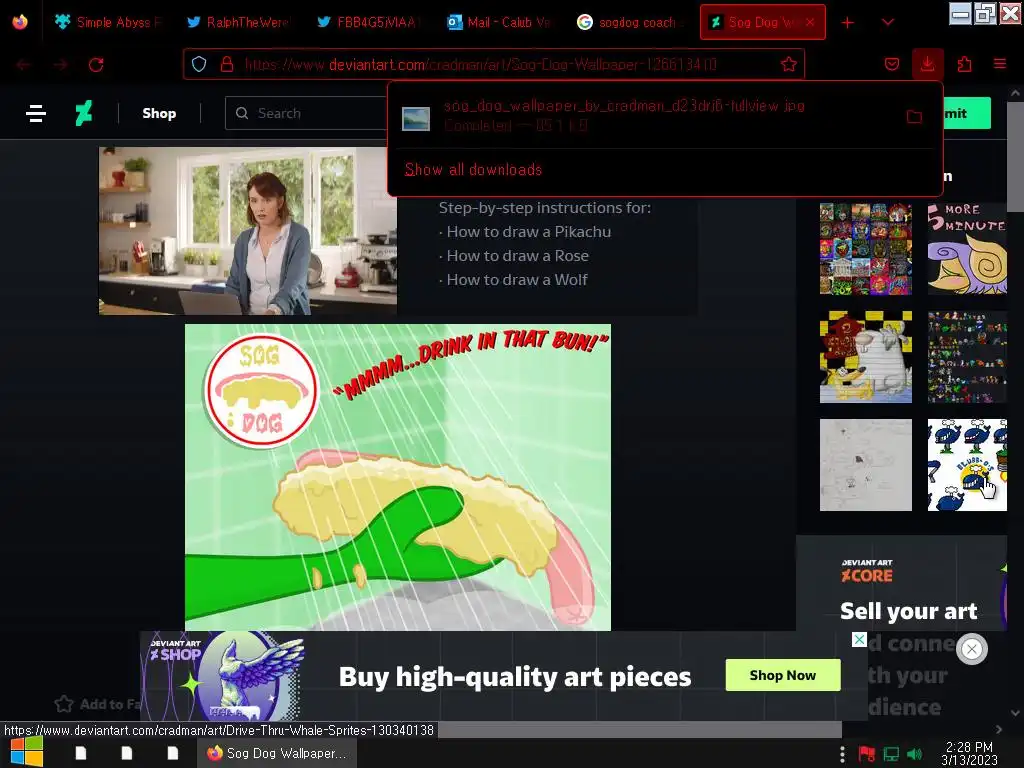Open the Sog Dog wallpaper artwork
Viewport: 1024px width, 768px height.
tap(398, 477)
